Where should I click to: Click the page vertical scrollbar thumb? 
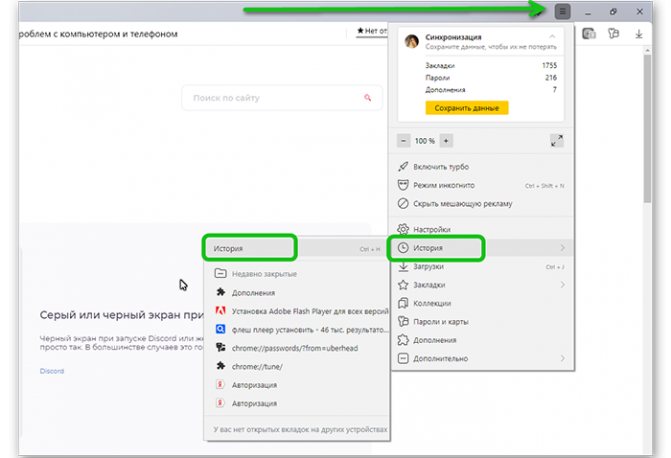pyautogui.click(x=647, y=128)
